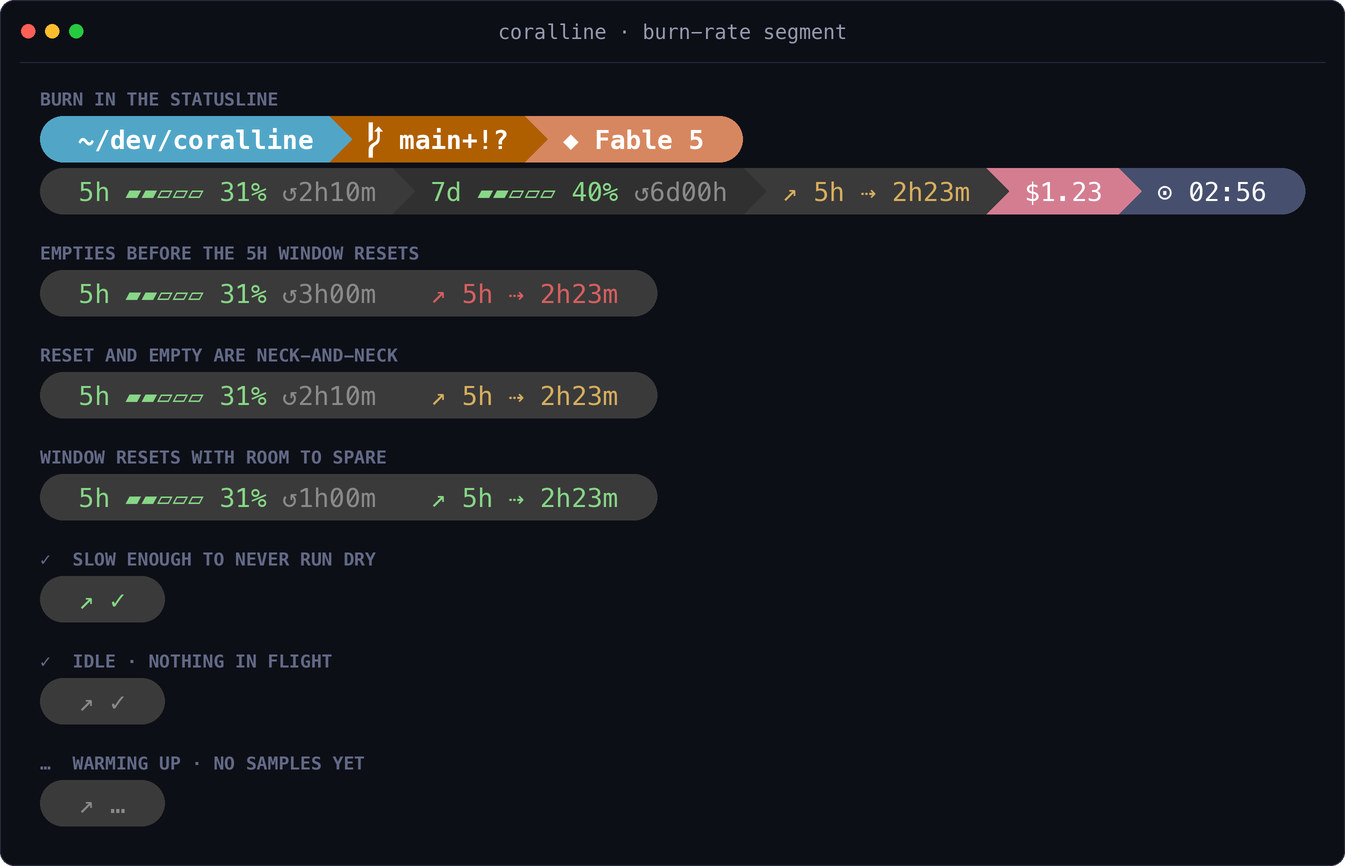Click the usage bar in the ↺3h00m row

(165, 295)
